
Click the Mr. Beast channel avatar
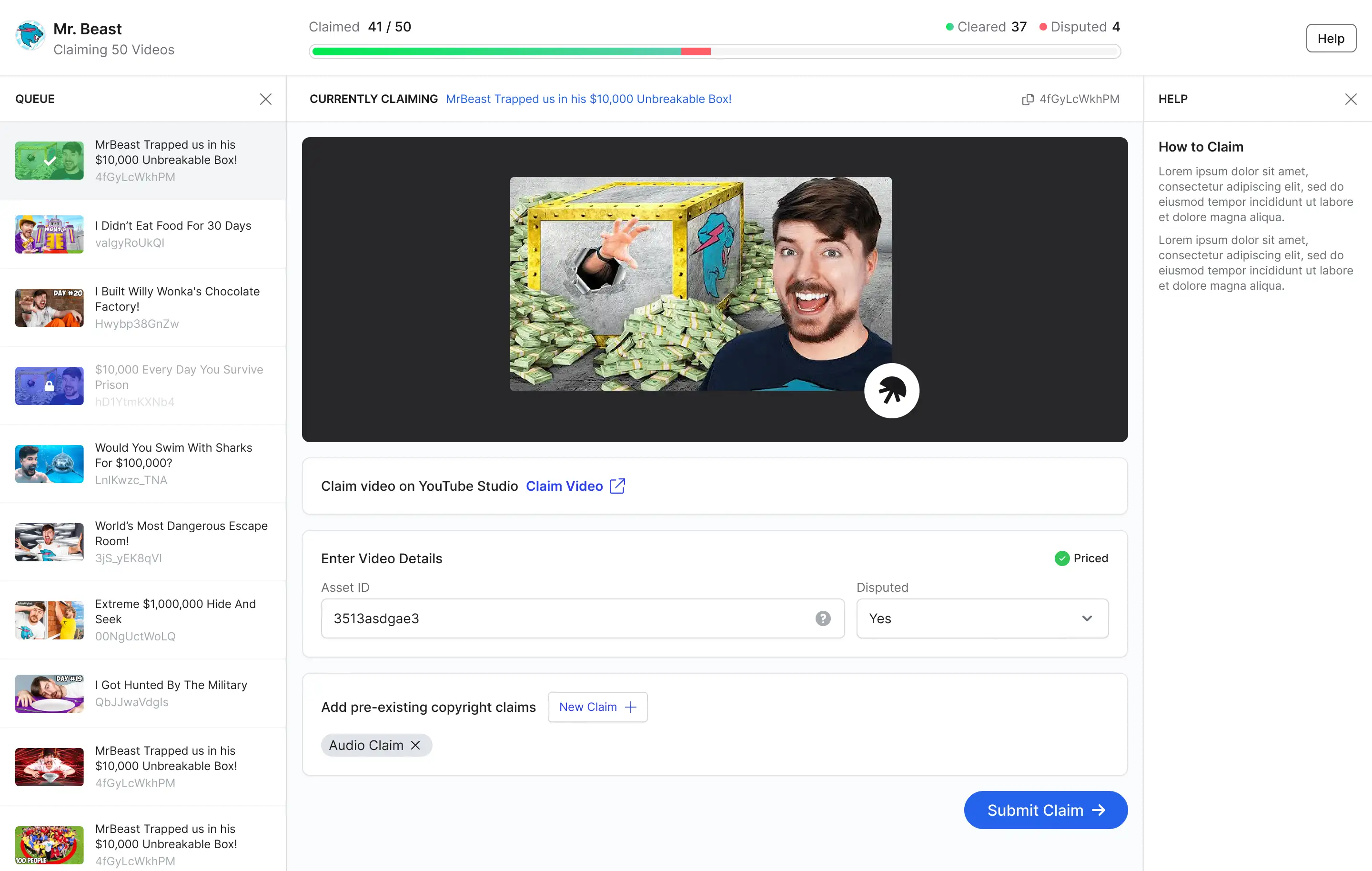click(x=30, y=36)
